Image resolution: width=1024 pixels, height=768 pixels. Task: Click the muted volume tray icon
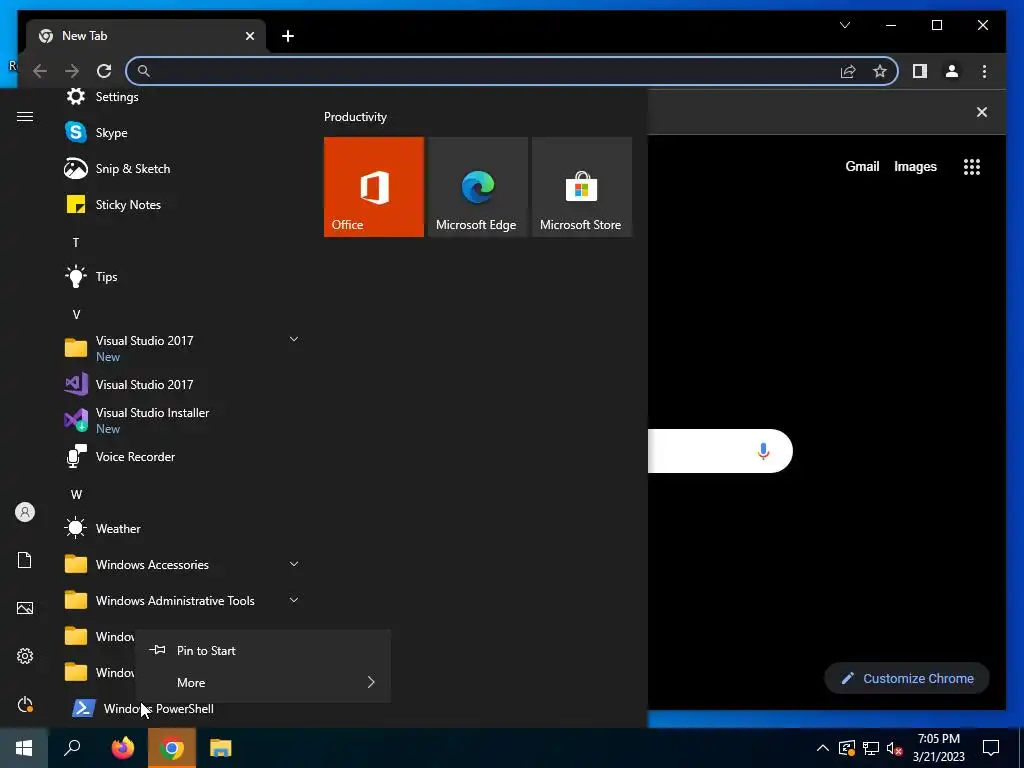[895, 748]
